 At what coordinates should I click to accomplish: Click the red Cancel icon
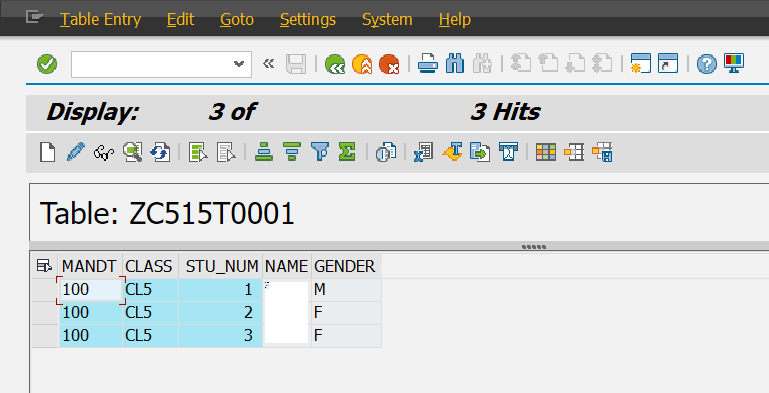[x=389, y=64]
